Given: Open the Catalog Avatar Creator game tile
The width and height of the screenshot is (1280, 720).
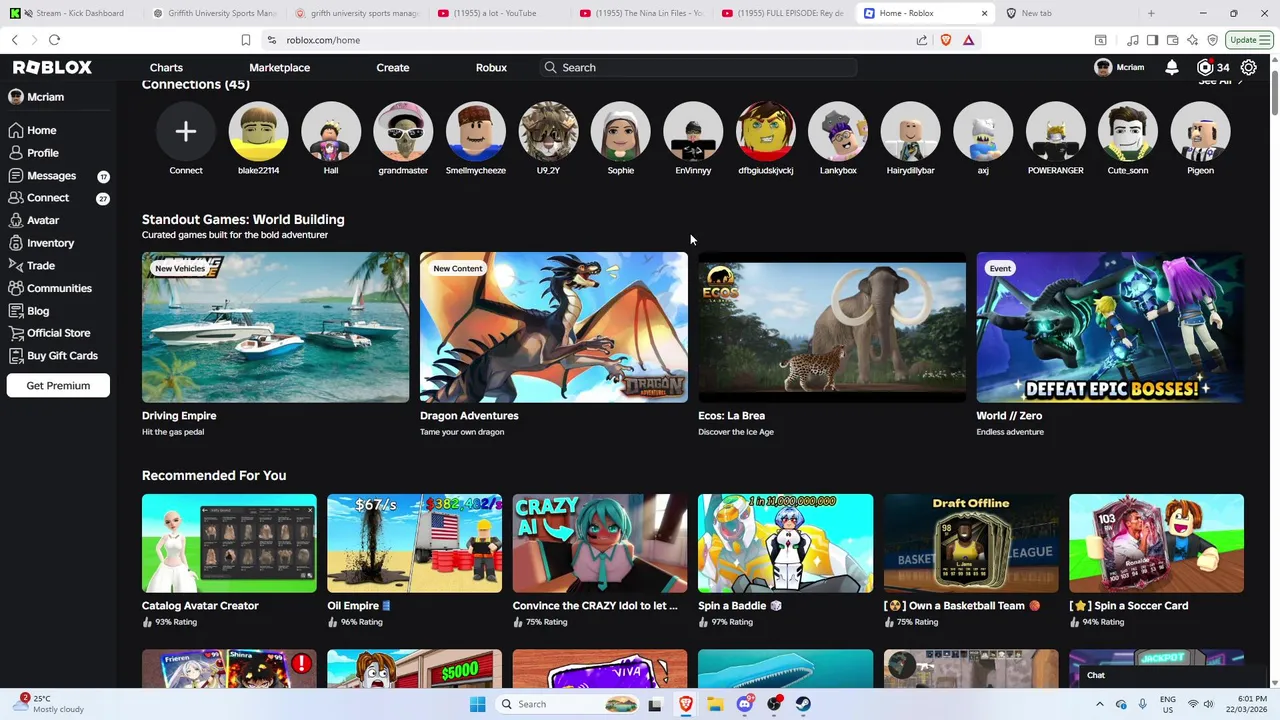Looking at the screenshot, I should click(229, 543).
